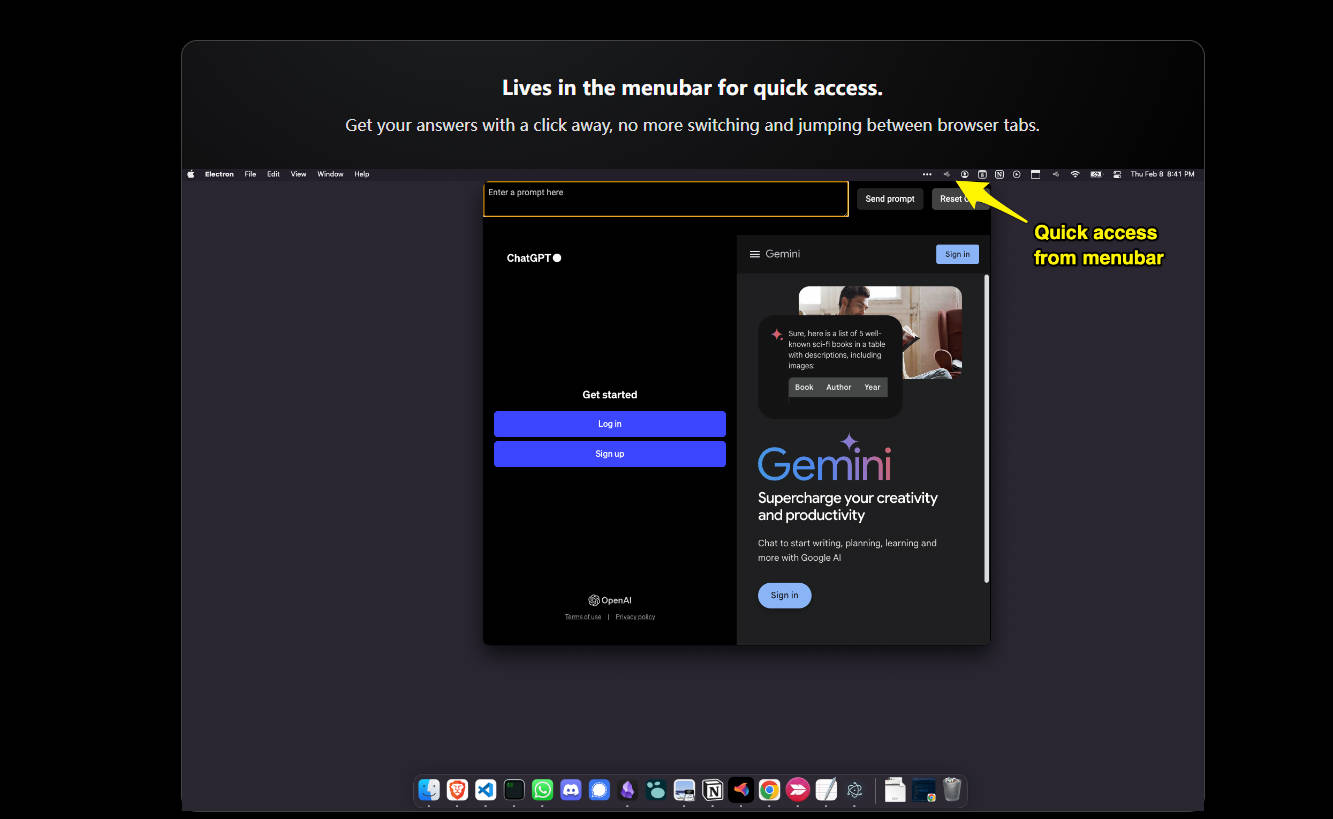Open the File menu
The image size is (1333, 819).
(x=250, y=174)
